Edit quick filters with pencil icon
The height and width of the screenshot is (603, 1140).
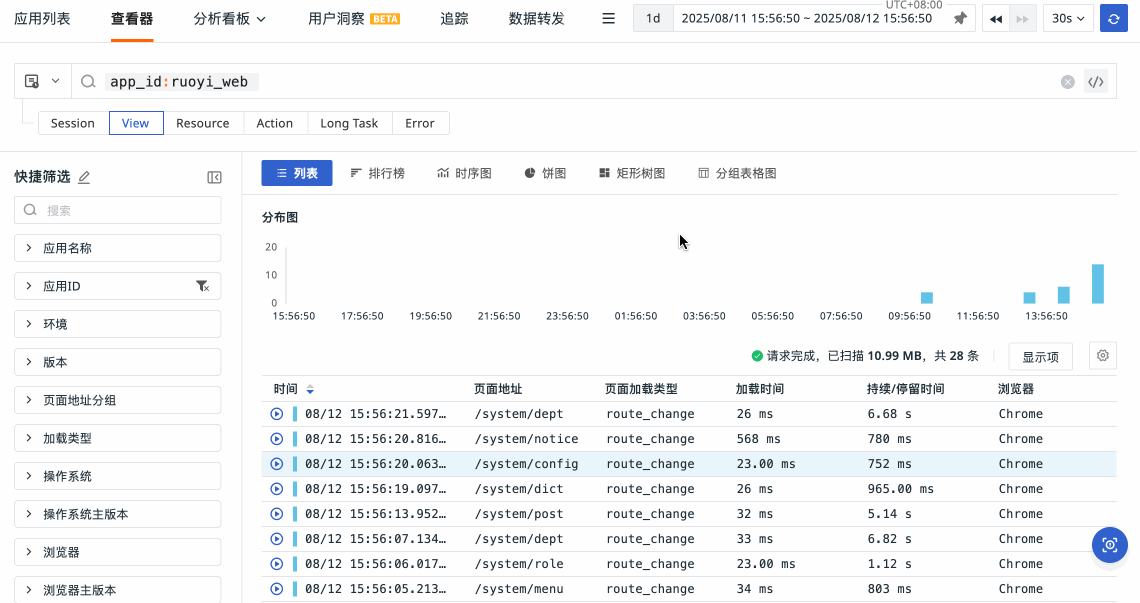[x=84, y=177]
